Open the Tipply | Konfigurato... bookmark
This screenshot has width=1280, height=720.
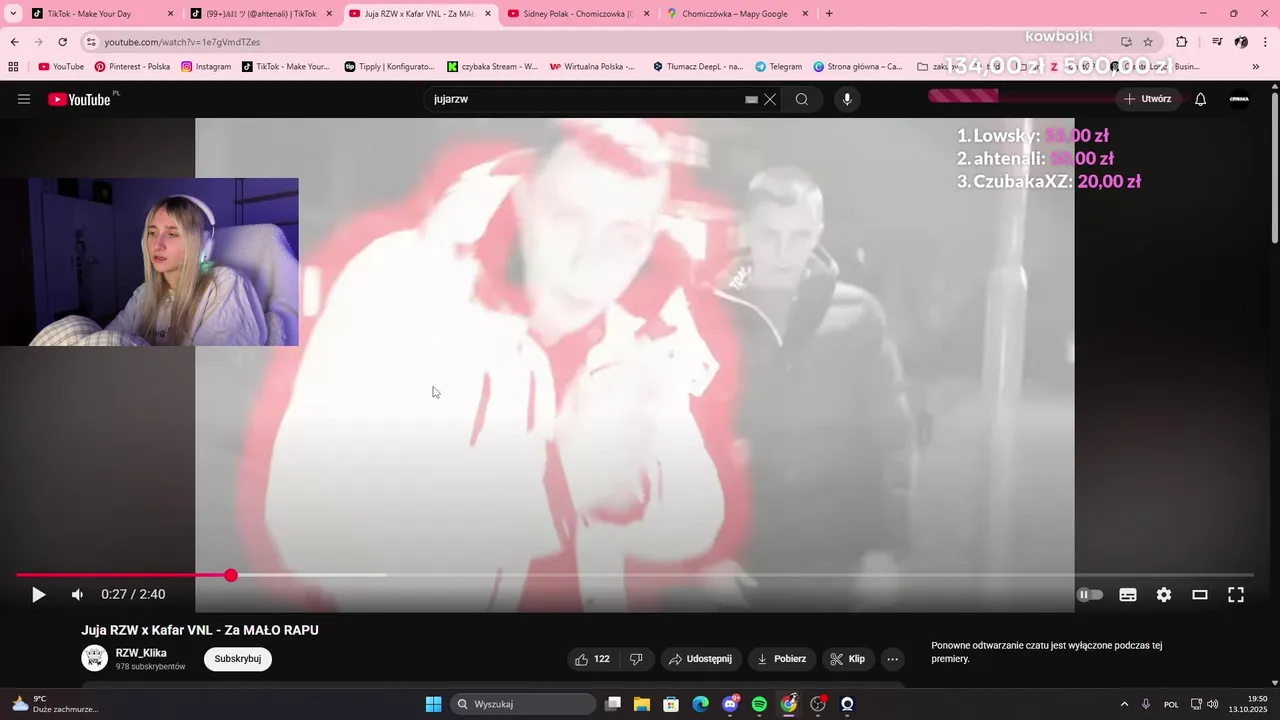coord(390,67)
